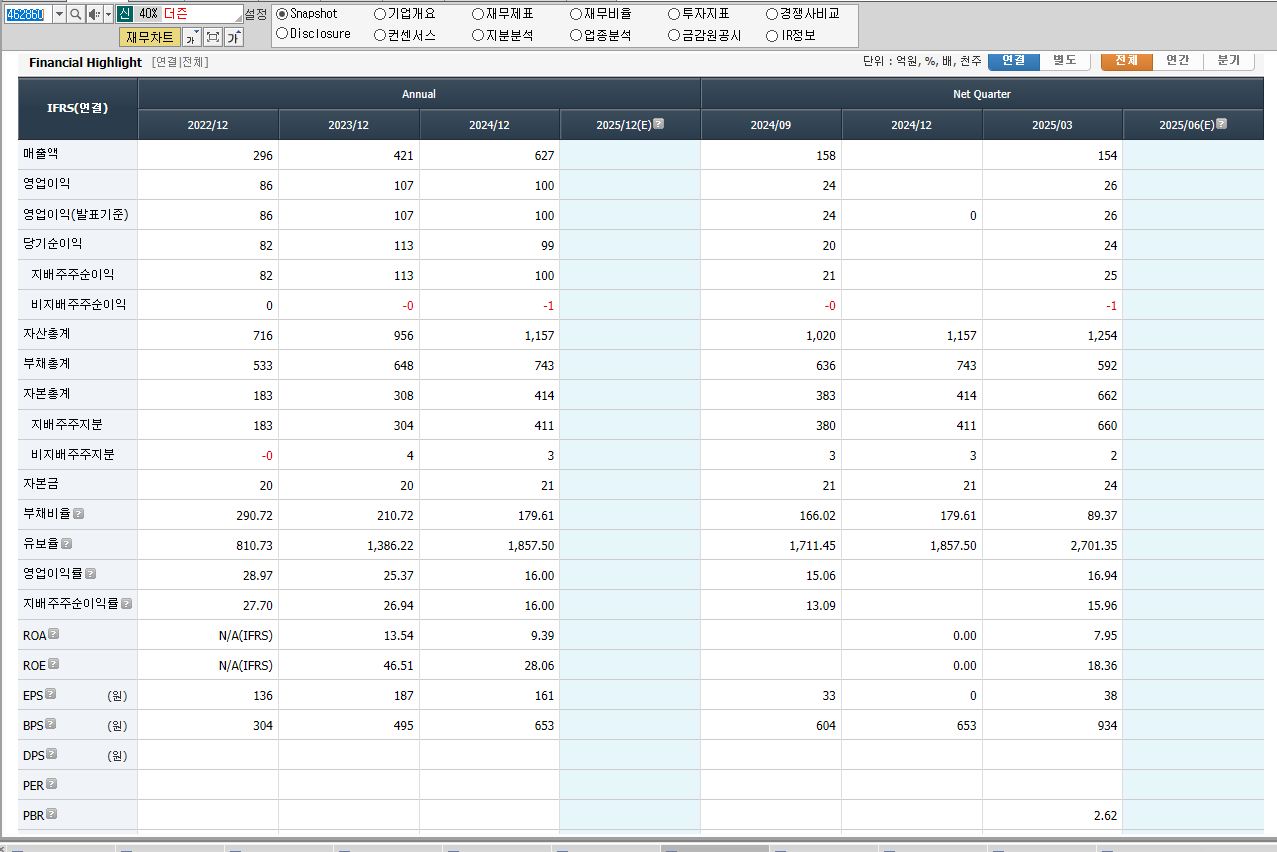Click the IFRS(연결) header cell
Viewport: 1277px width, 852px height.
pos(77,108)
